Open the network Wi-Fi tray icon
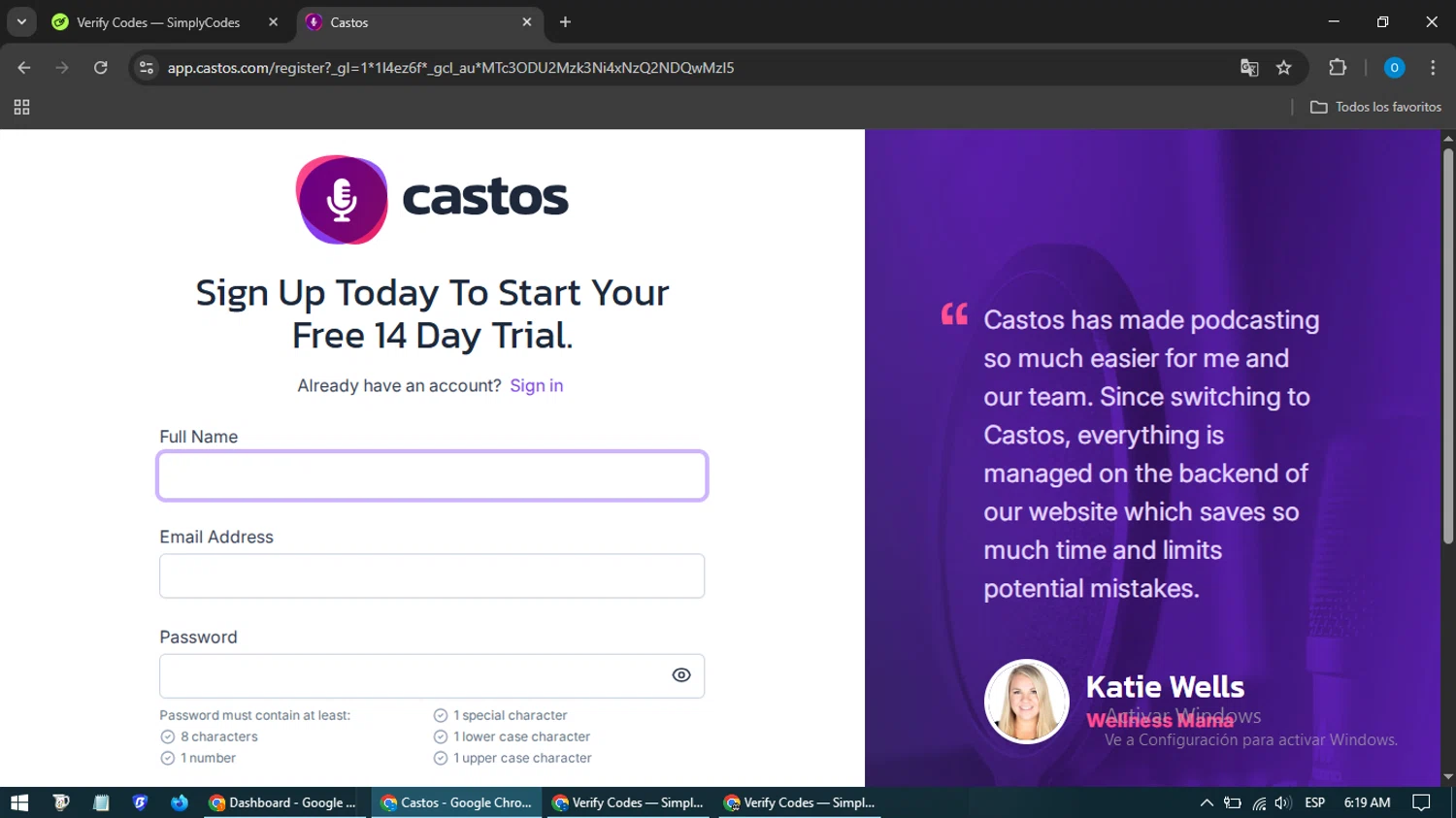Image resolution: width=1456 pixels, height=818 pixels. (1259, 802)
